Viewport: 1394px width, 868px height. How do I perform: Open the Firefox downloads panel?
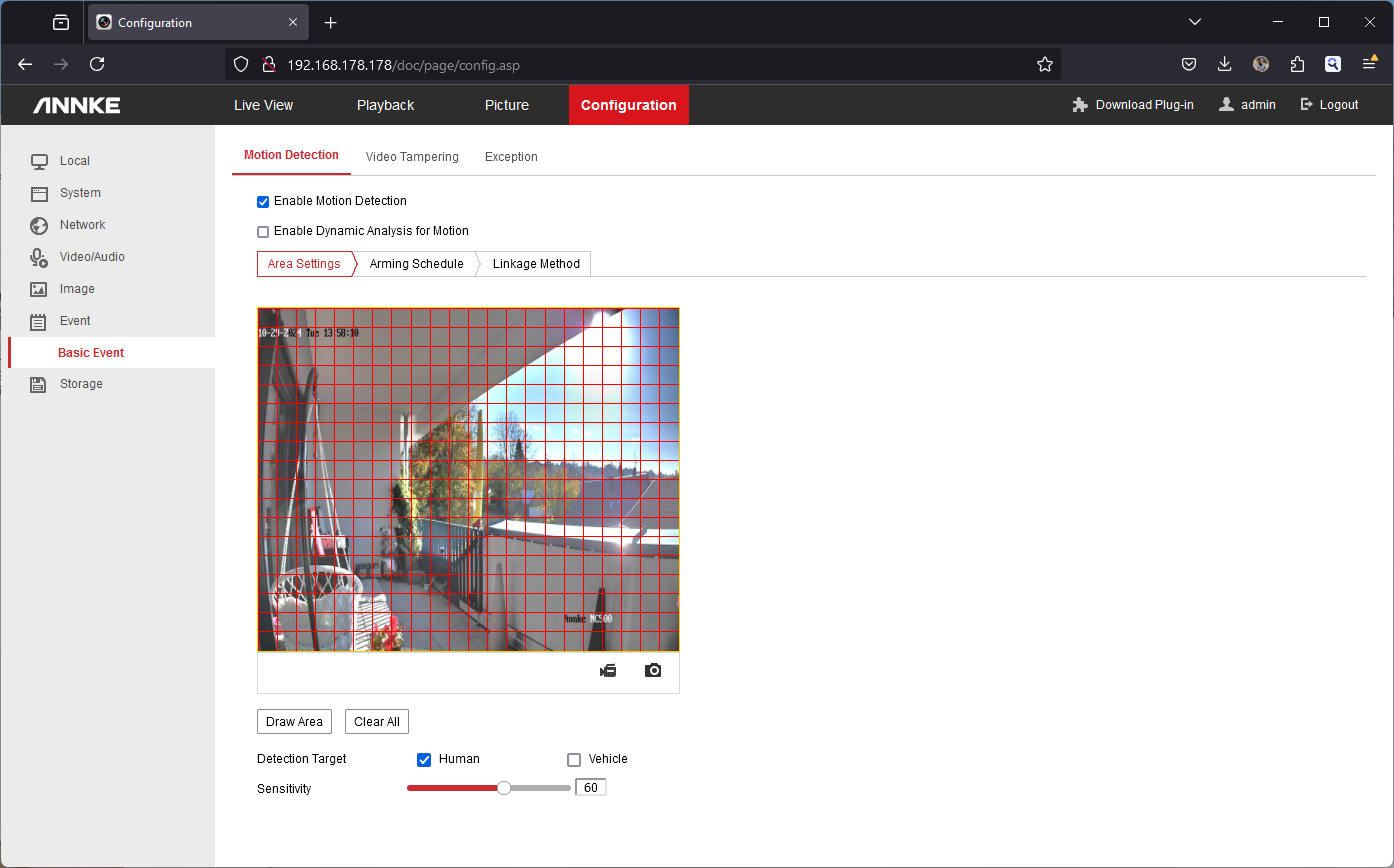[x=1225, y=64]
